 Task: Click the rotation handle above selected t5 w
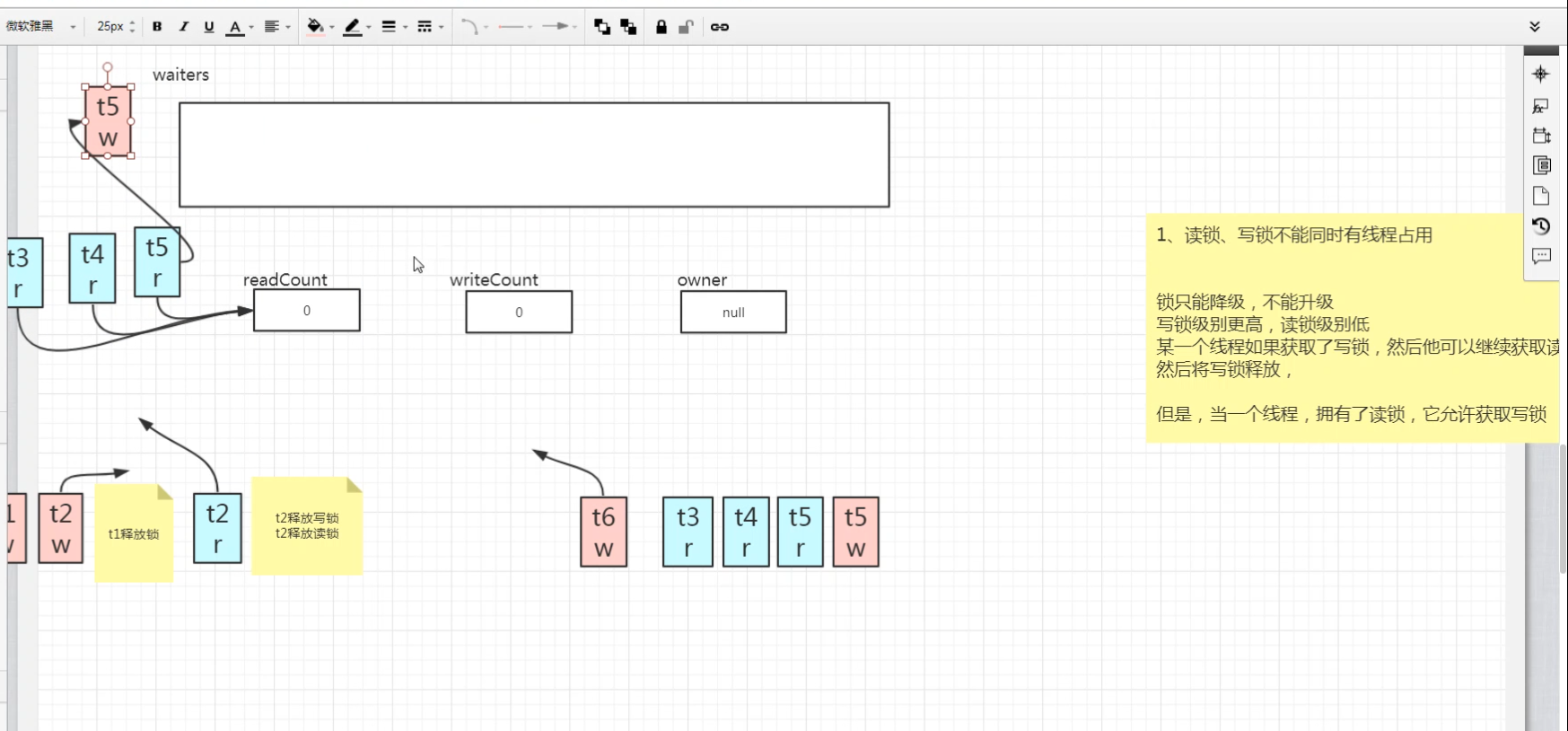click(x=108, y=67)
